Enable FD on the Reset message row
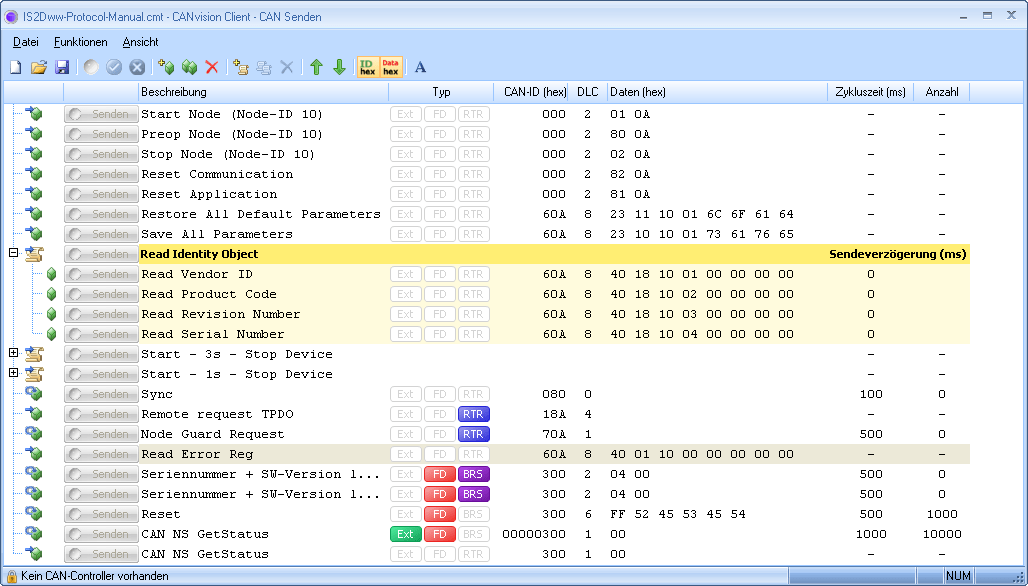This screenshot has width=1028, height=586. point(439,514)
